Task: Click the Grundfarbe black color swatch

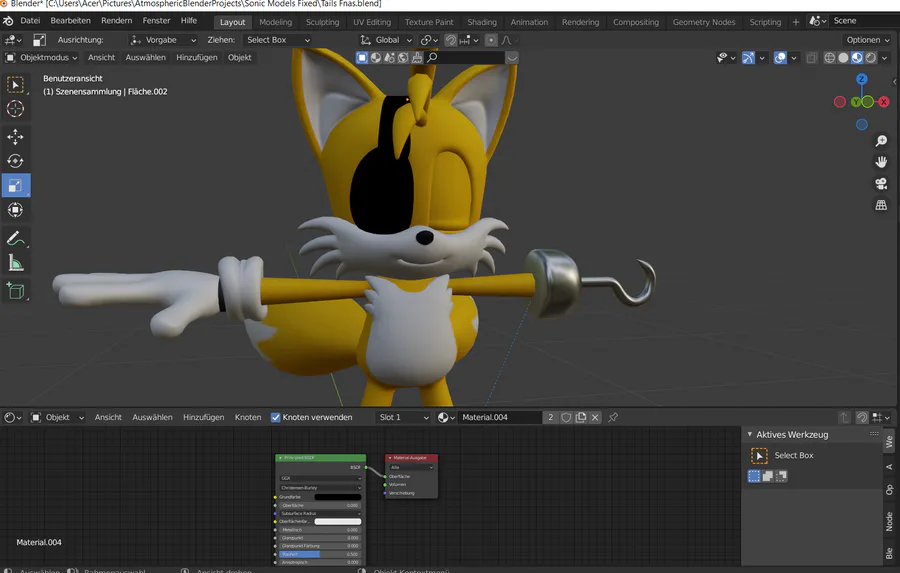Action: click(338, 497)
